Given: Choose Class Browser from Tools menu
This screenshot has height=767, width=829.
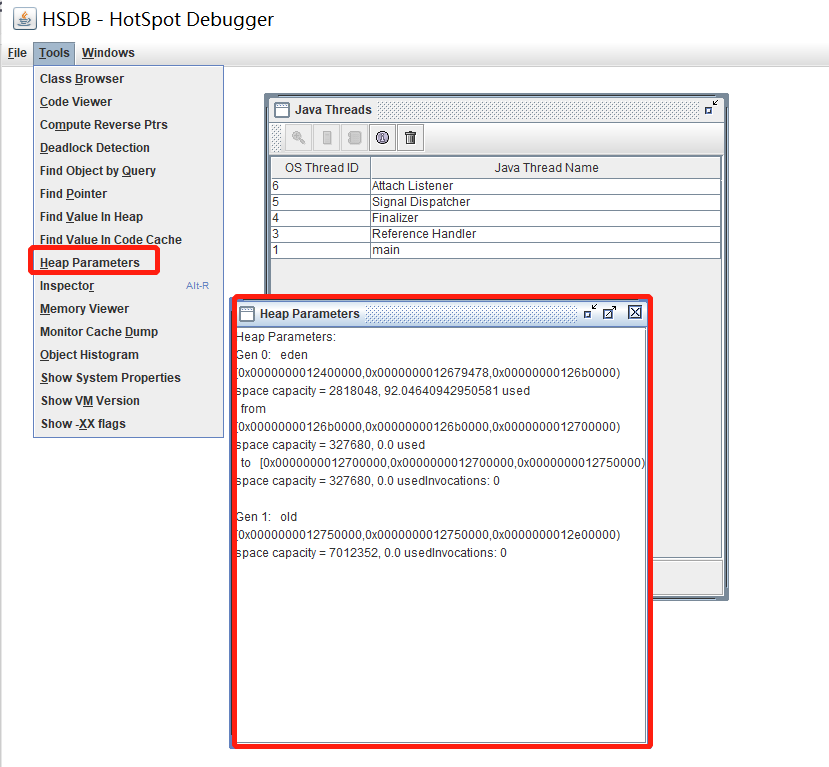Looking at the screenshot, I should point(128,79).
